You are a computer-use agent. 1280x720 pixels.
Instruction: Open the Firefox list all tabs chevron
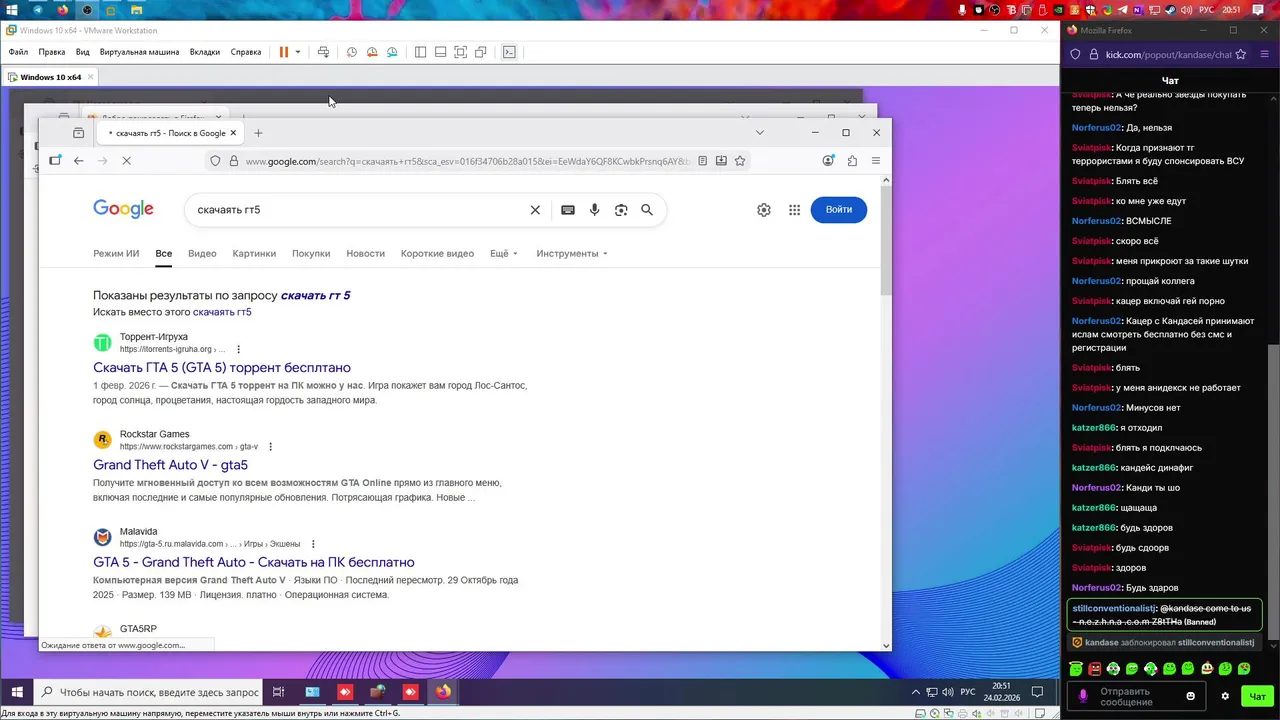tap(760, 132)
